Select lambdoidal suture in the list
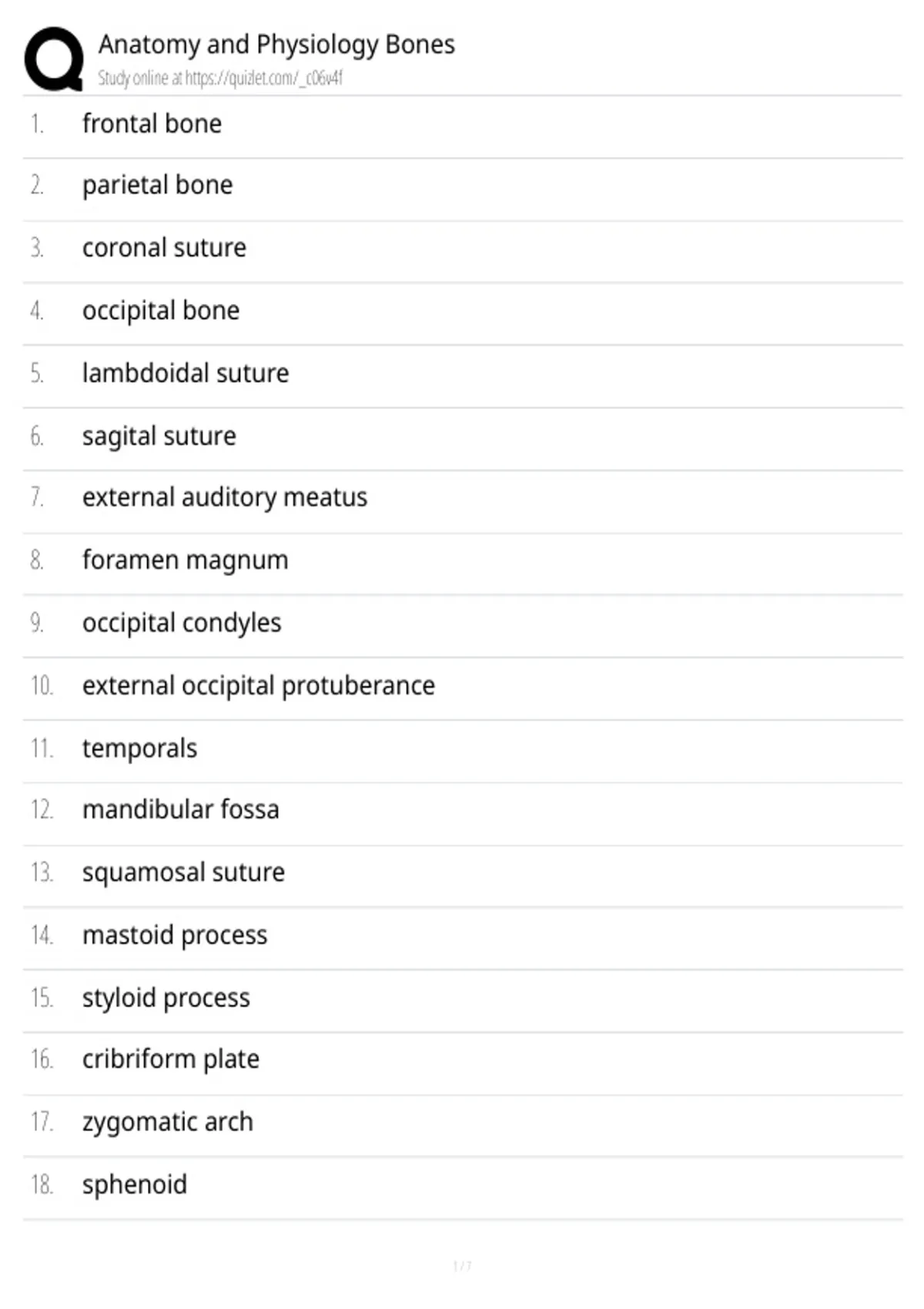 tap(186, 373)
